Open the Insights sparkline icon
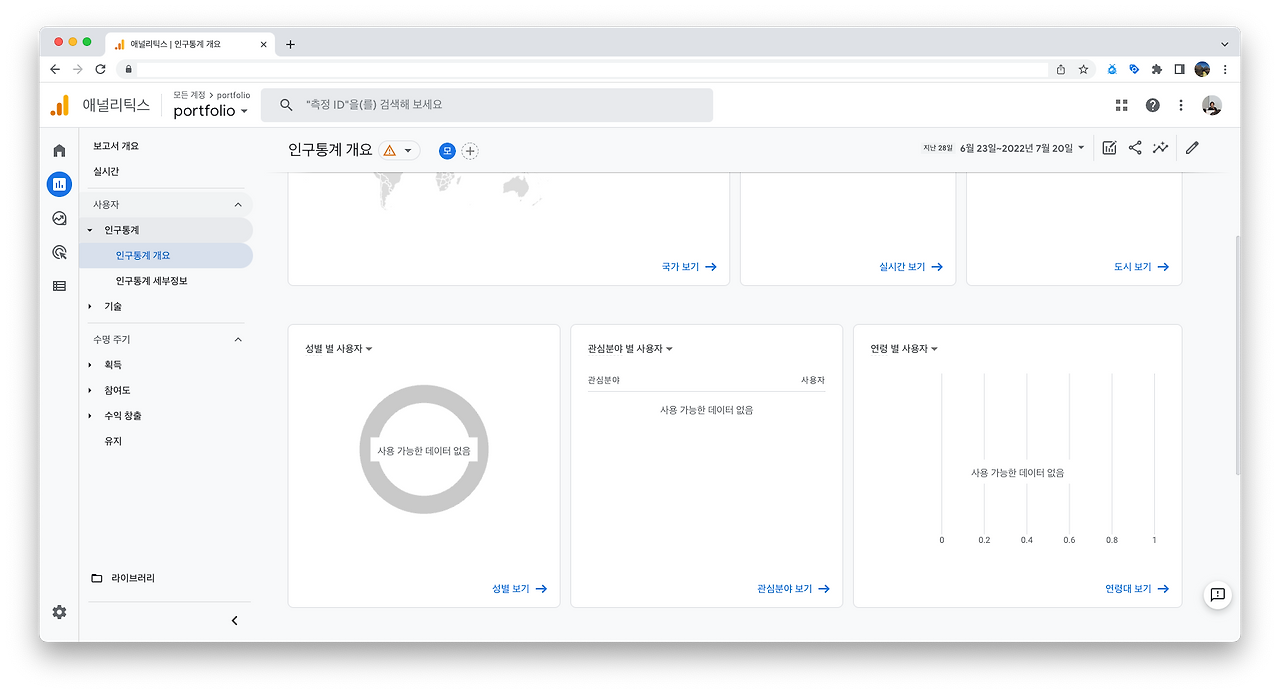Image resolution: width=1280 pixels, height=694 pixels. pos(1160,148)
